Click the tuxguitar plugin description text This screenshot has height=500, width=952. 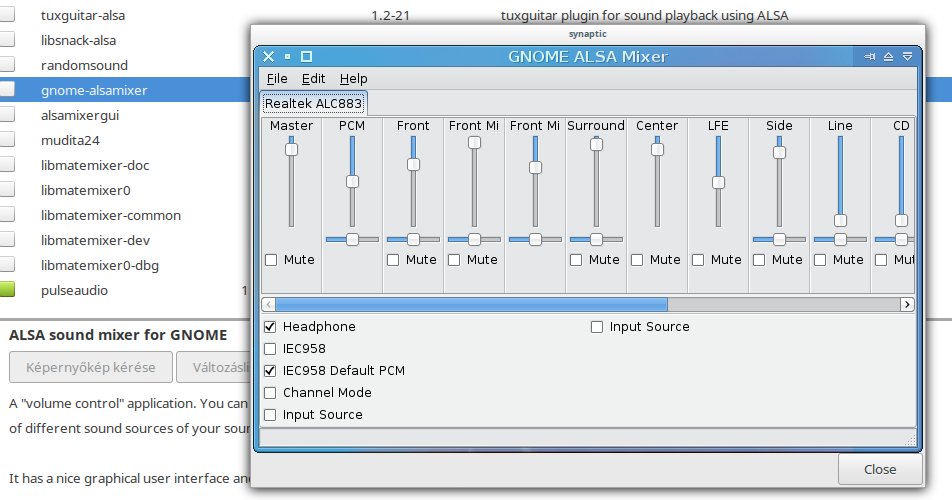pyautogui.click(x=644, y=16)
